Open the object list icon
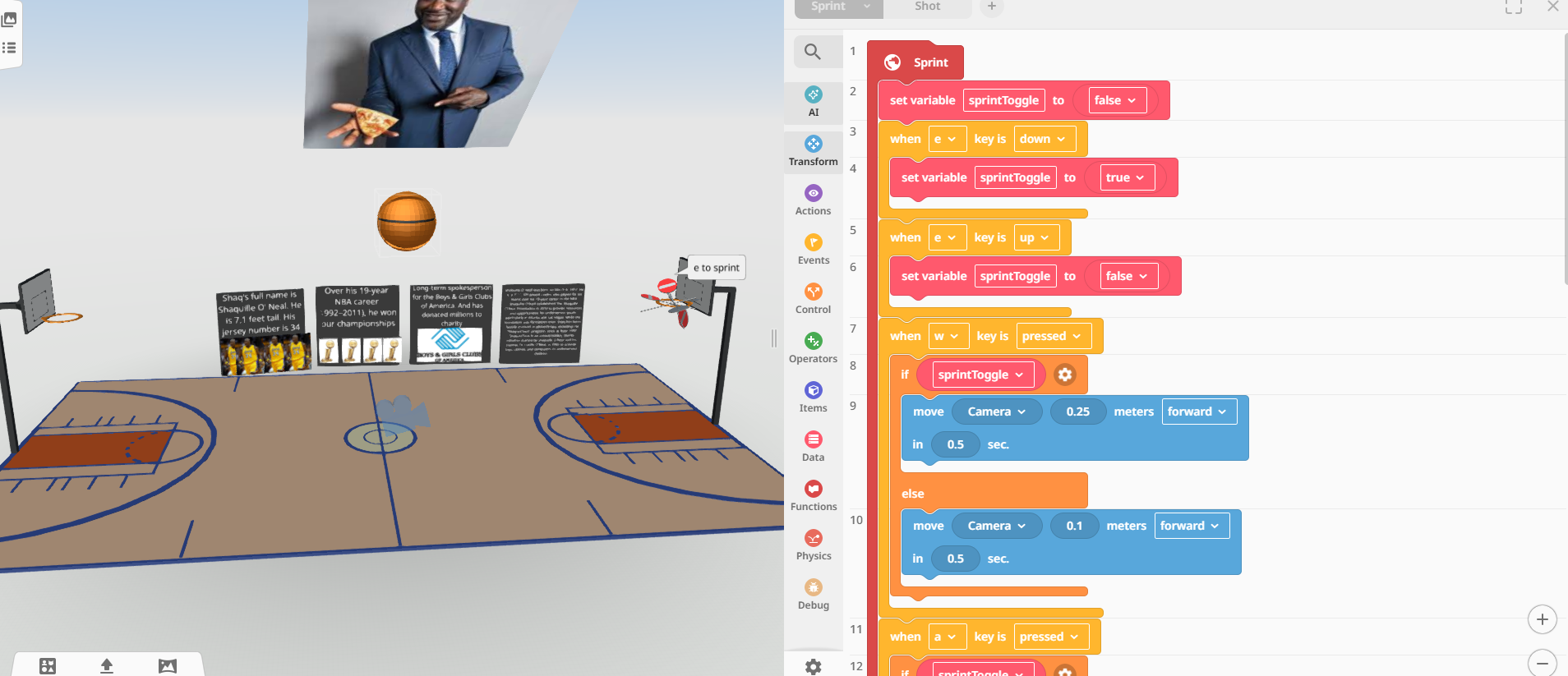Image resolution: width=1568 pixels, height=676 pixels. (9, 48)
